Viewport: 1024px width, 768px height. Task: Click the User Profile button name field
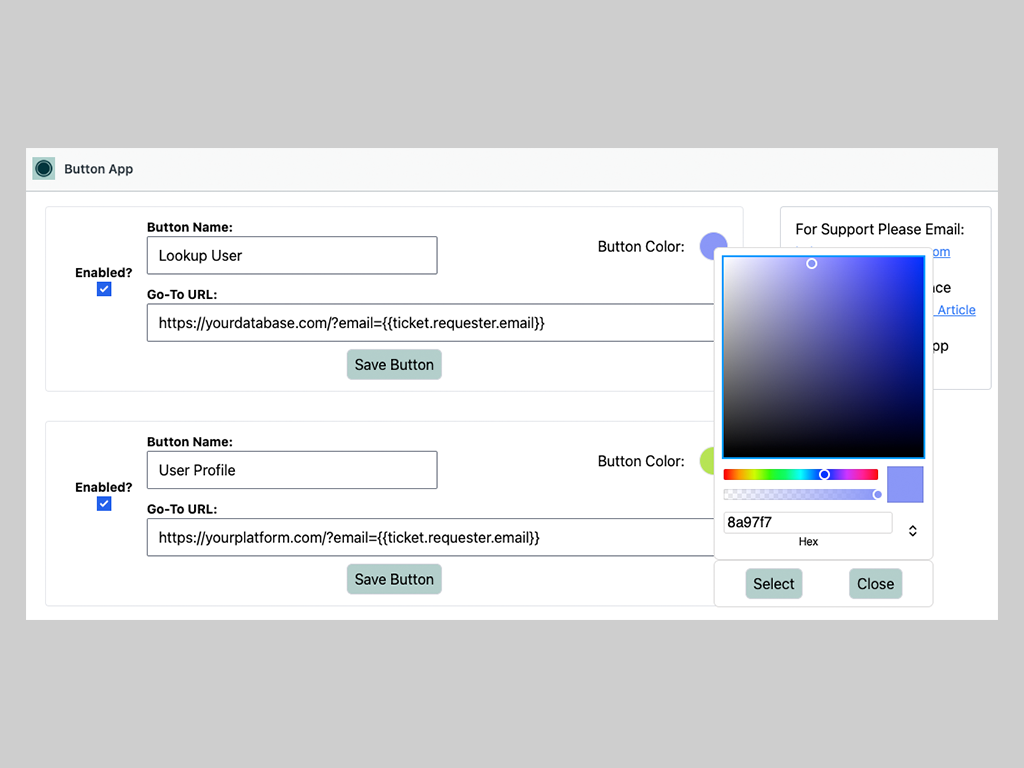292,470
